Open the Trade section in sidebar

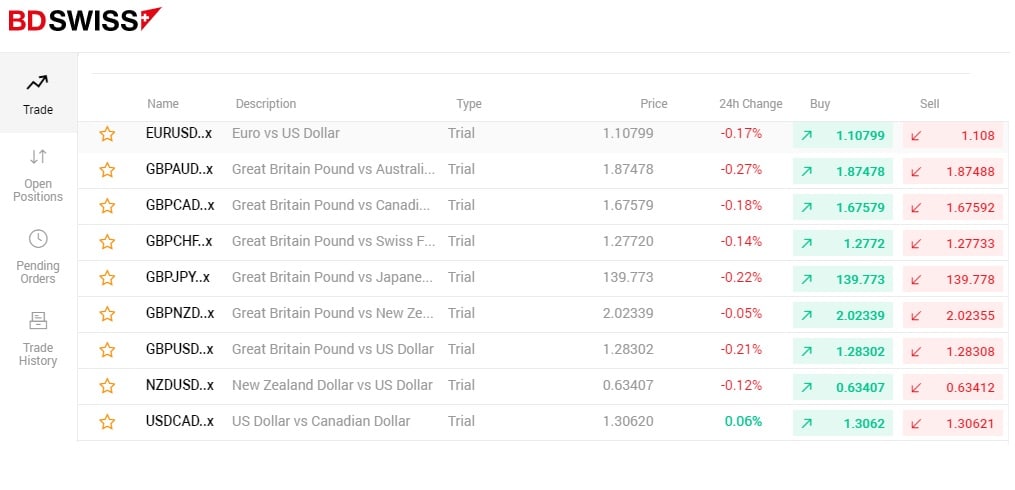click(38, 93)
